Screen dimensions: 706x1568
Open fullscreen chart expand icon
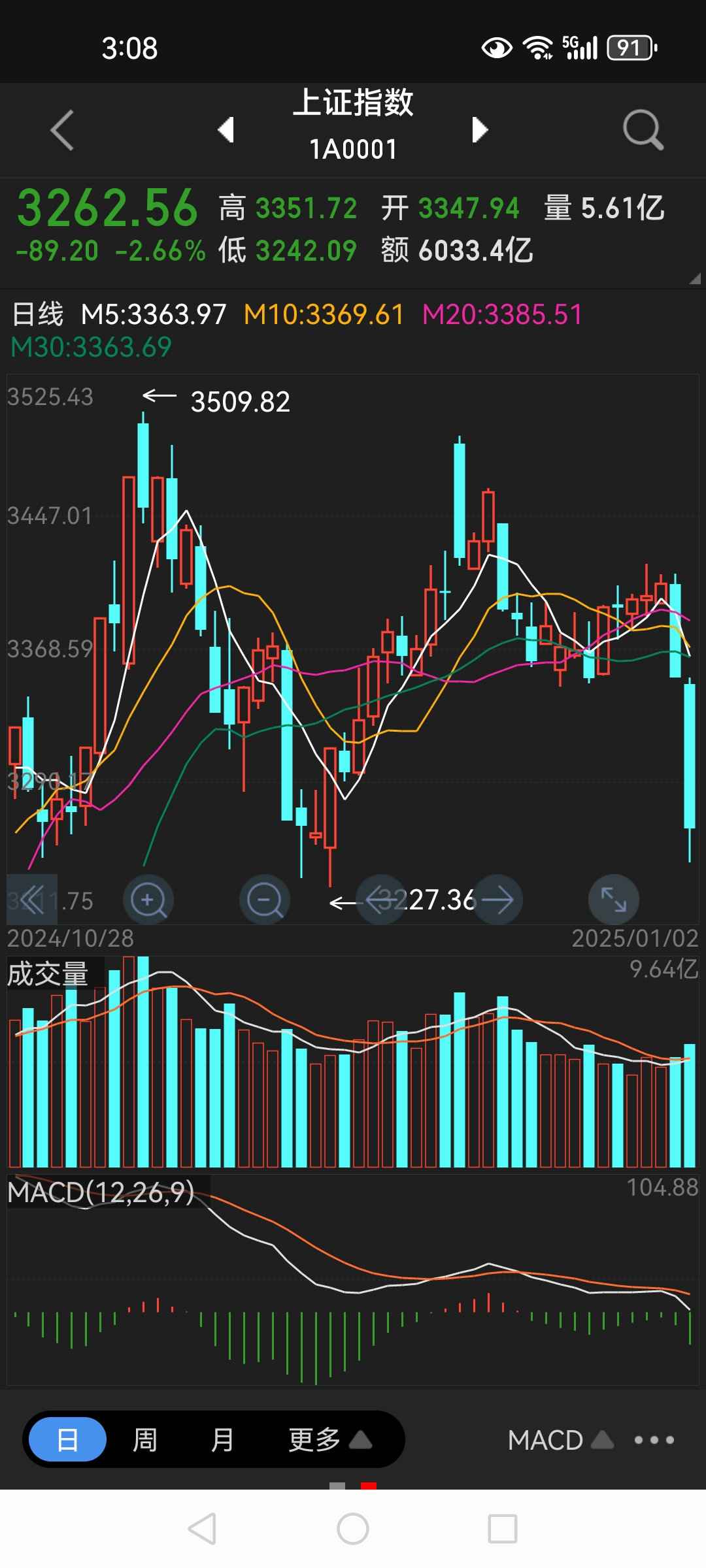pos(614,900)
